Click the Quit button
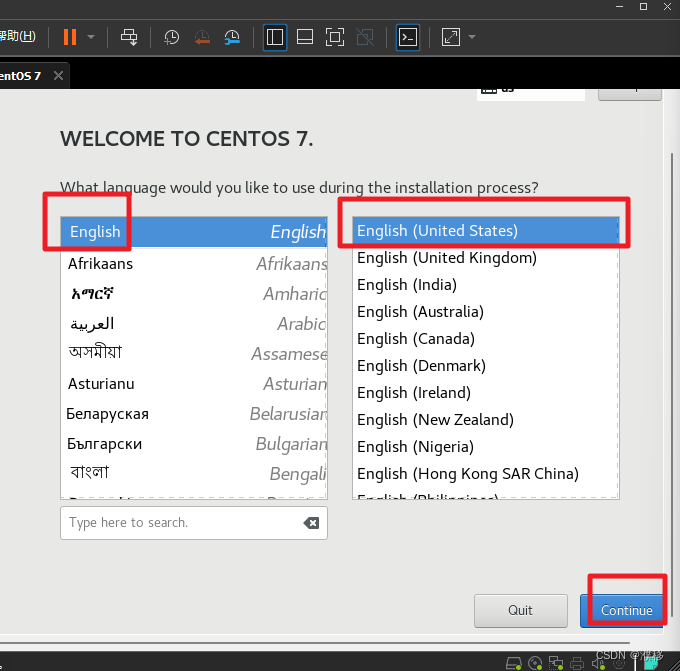The width and height of the screenshot is (680, 671). coord(520,610)
